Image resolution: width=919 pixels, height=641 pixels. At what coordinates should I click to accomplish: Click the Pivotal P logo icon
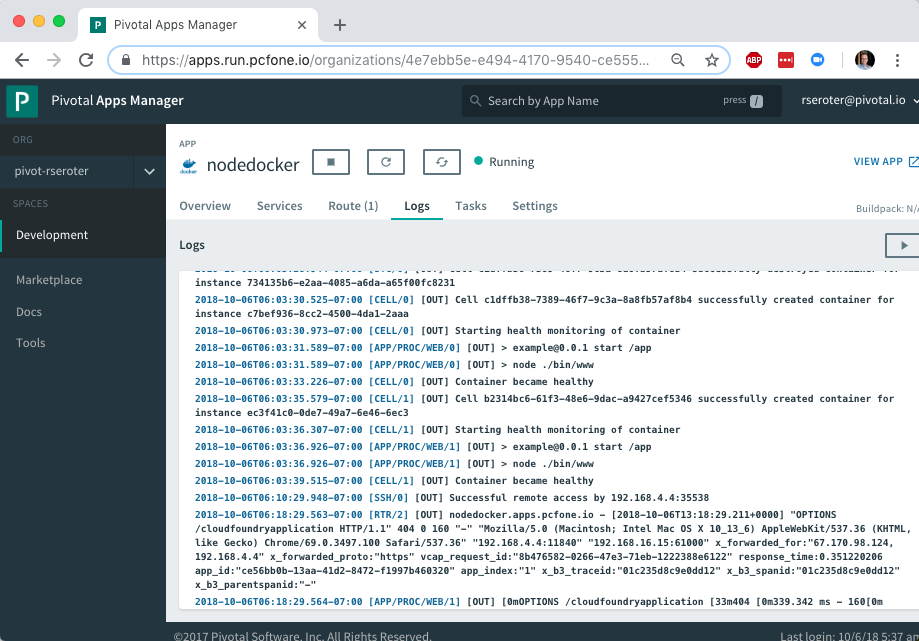[x=22, y=101]
